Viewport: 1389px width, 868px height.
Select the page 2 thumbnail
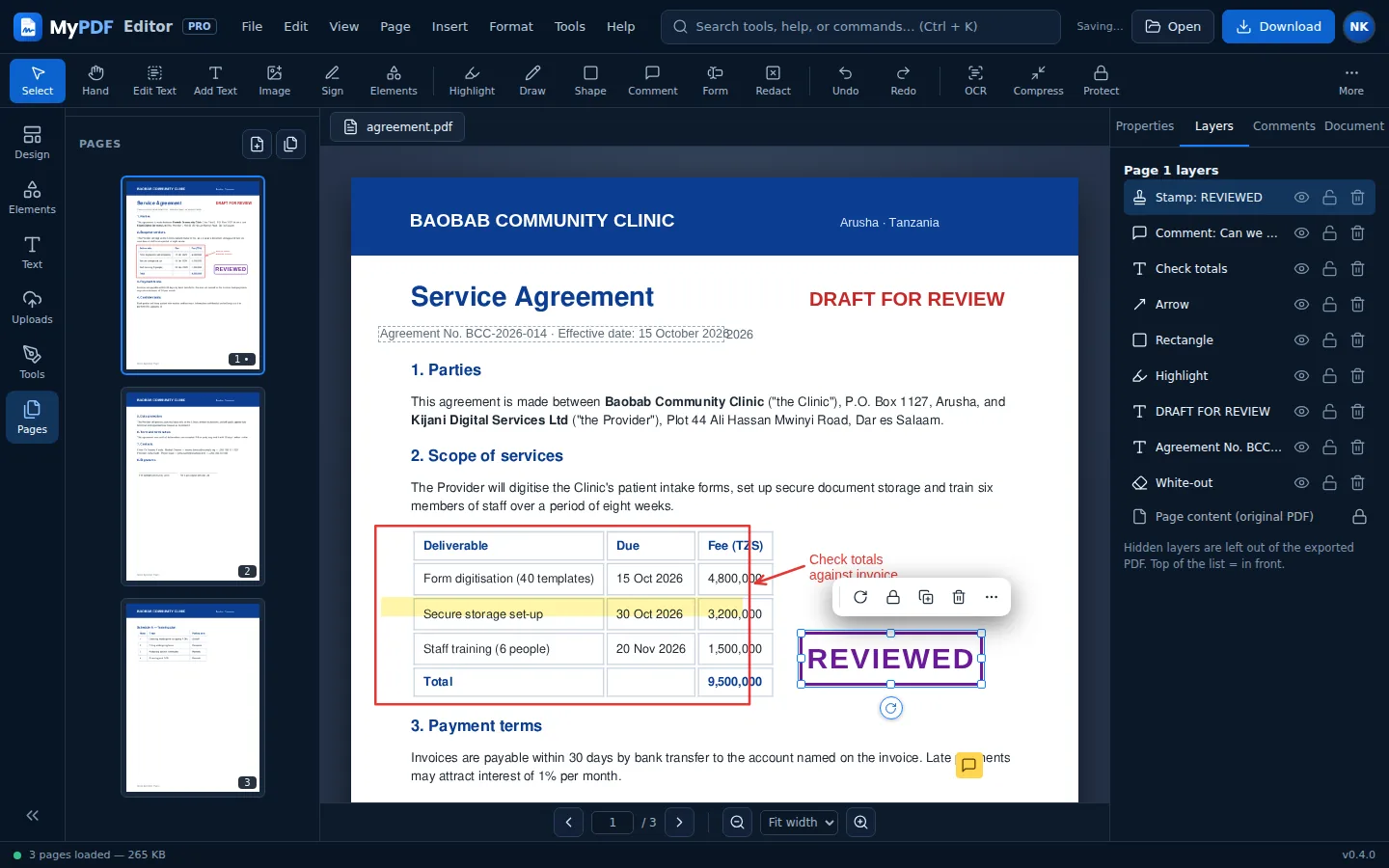pyautogui.click(x=193, y=486)
